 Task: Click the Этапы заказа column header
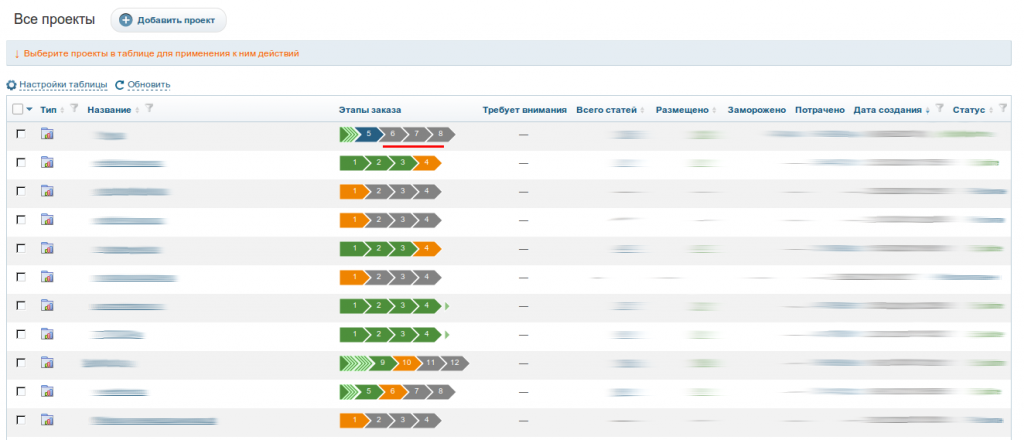[x=370, y=110]
